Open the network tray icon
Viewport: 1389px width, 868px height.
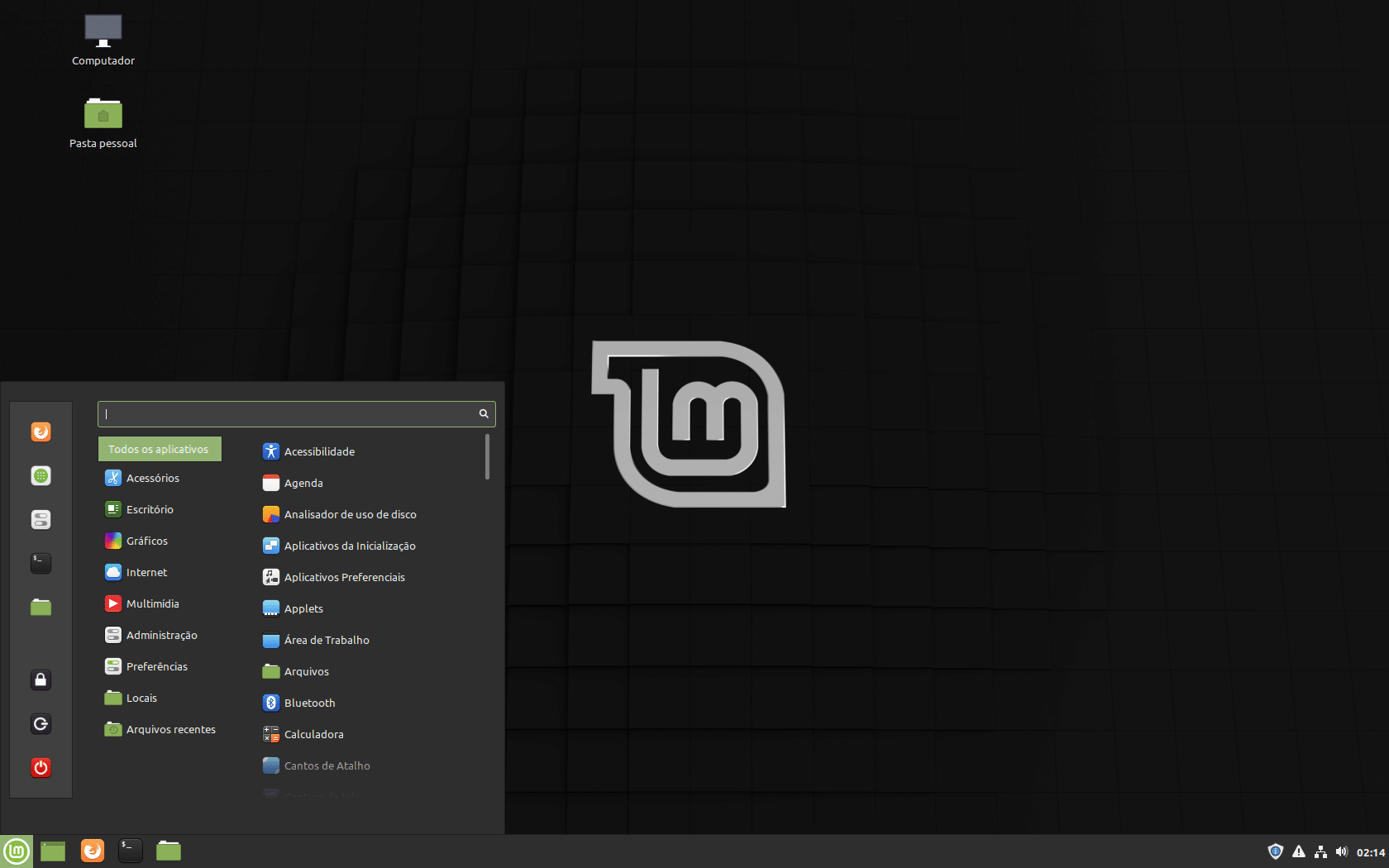(x=1320, y=851)
